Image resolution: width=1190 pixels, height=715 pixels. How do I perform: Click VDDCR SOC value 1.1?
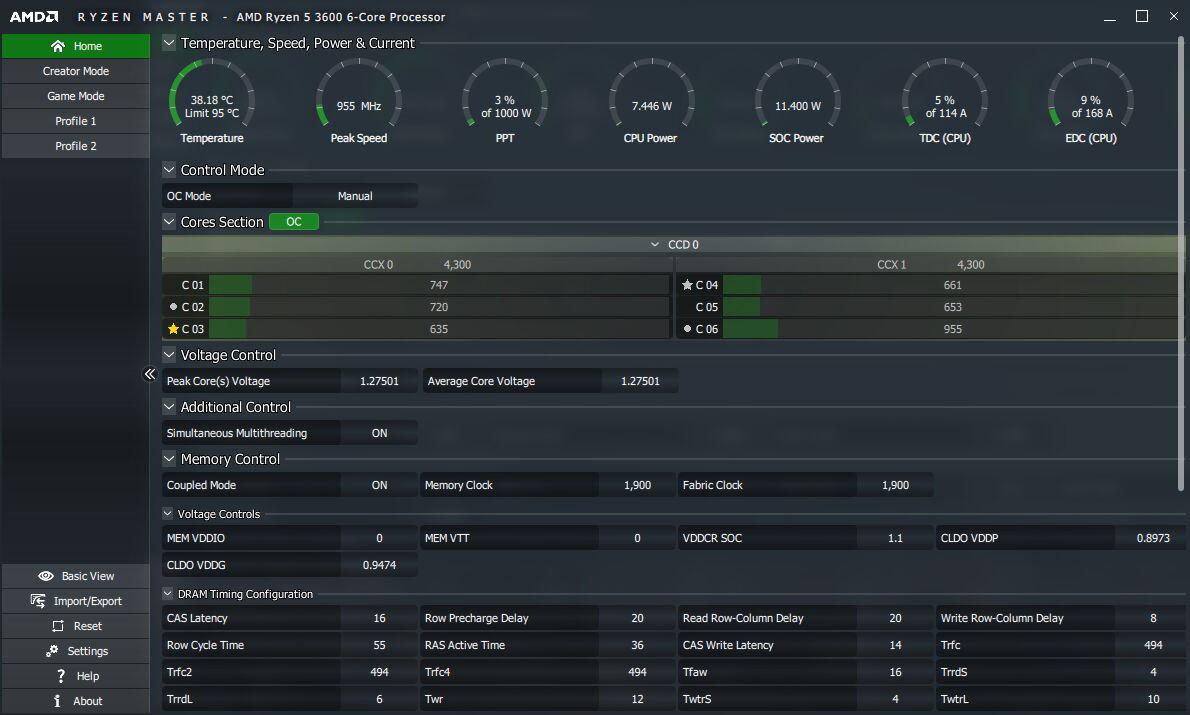point(895,537)
